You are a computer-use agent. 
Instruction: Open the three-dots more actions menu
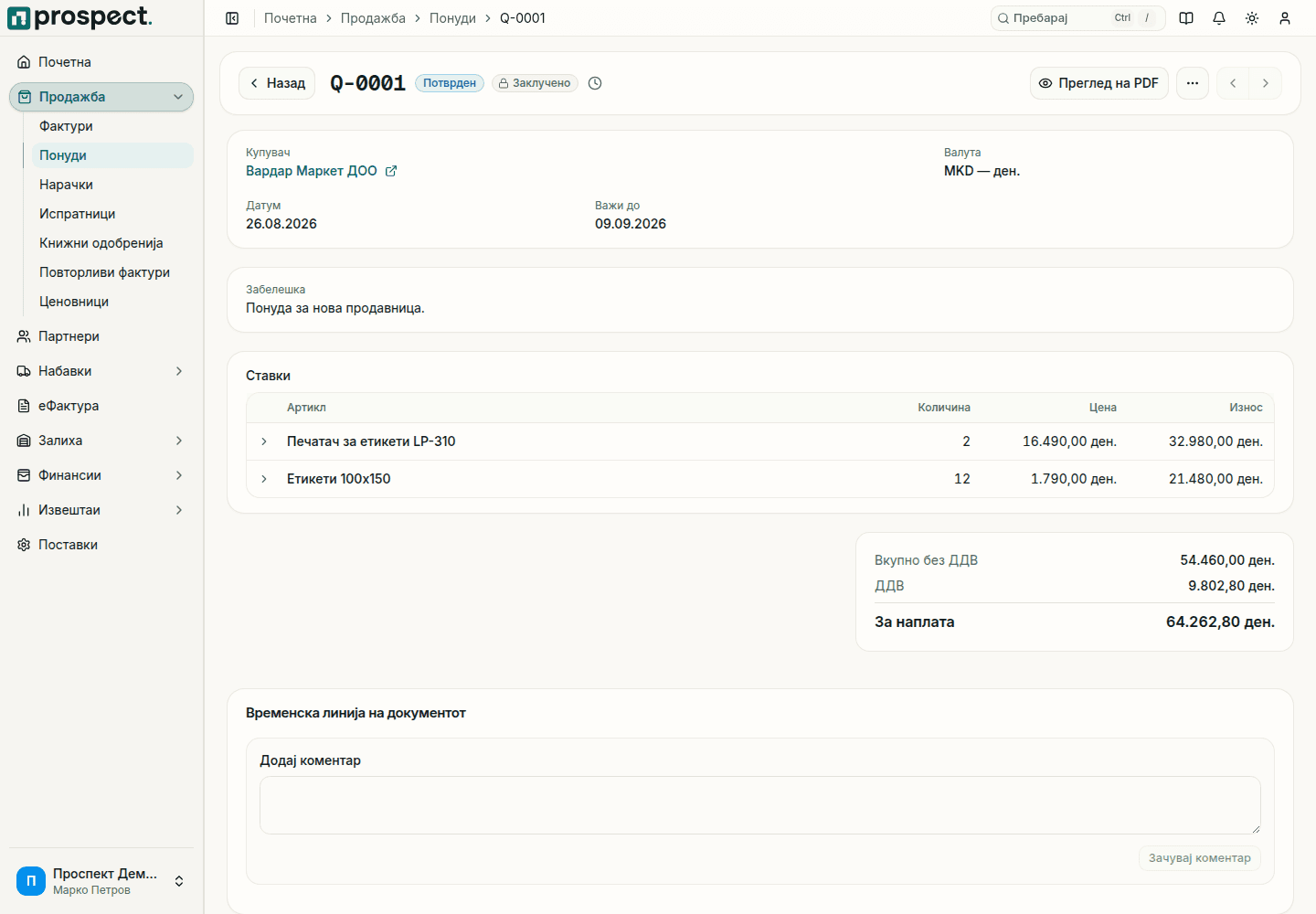click(1193, 83)
